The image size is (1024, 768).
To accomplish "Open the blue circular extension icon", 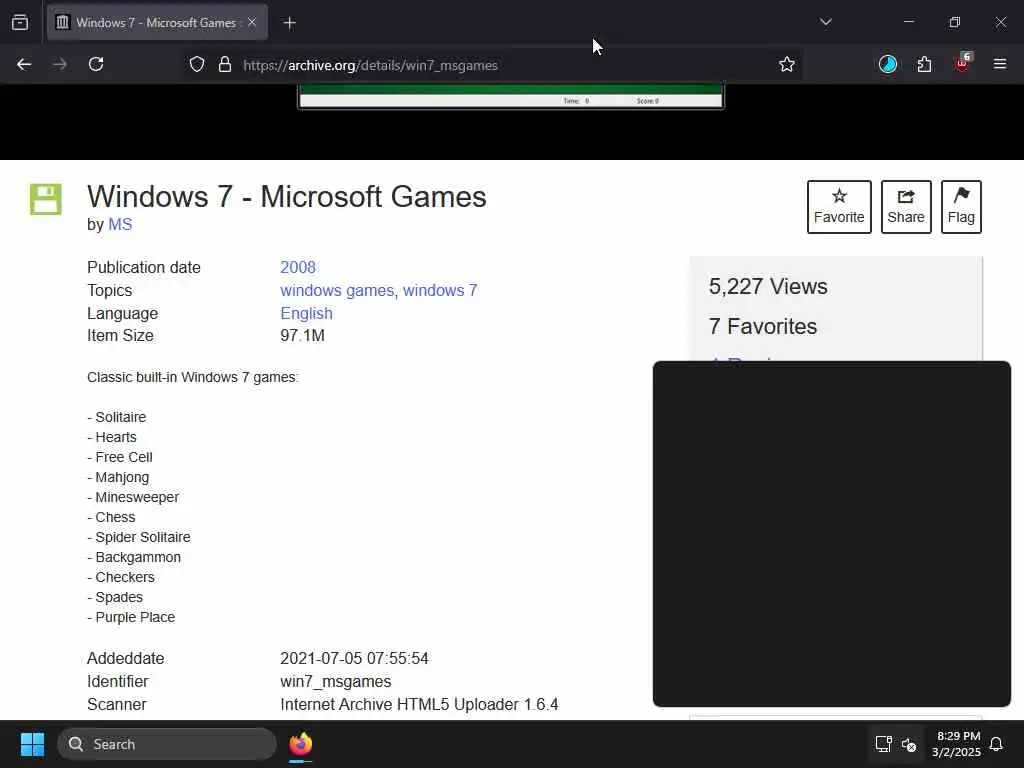I will pos(888,64).
